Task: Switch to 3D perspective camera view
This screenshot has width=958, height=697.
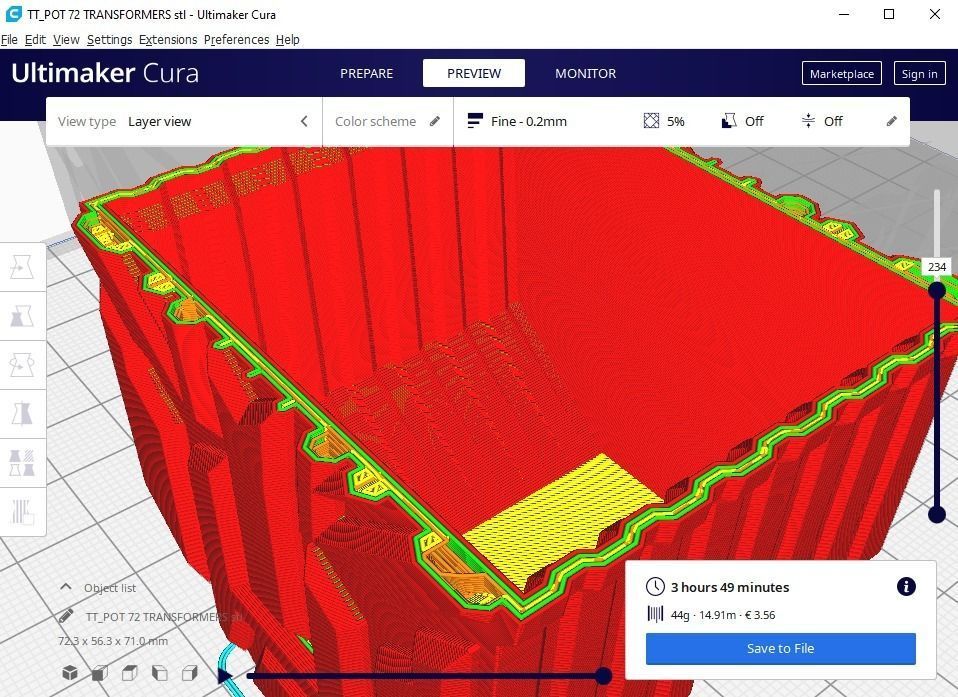Action: (x=70, y=673)
